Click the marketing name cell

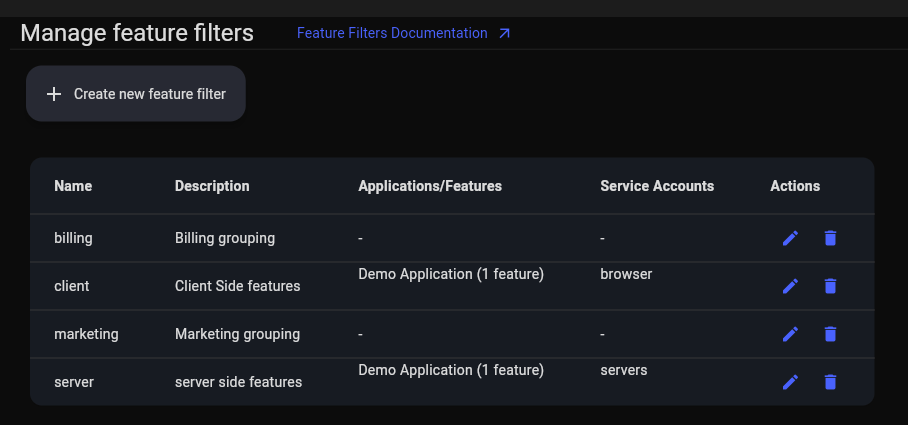tap(86, 334)
